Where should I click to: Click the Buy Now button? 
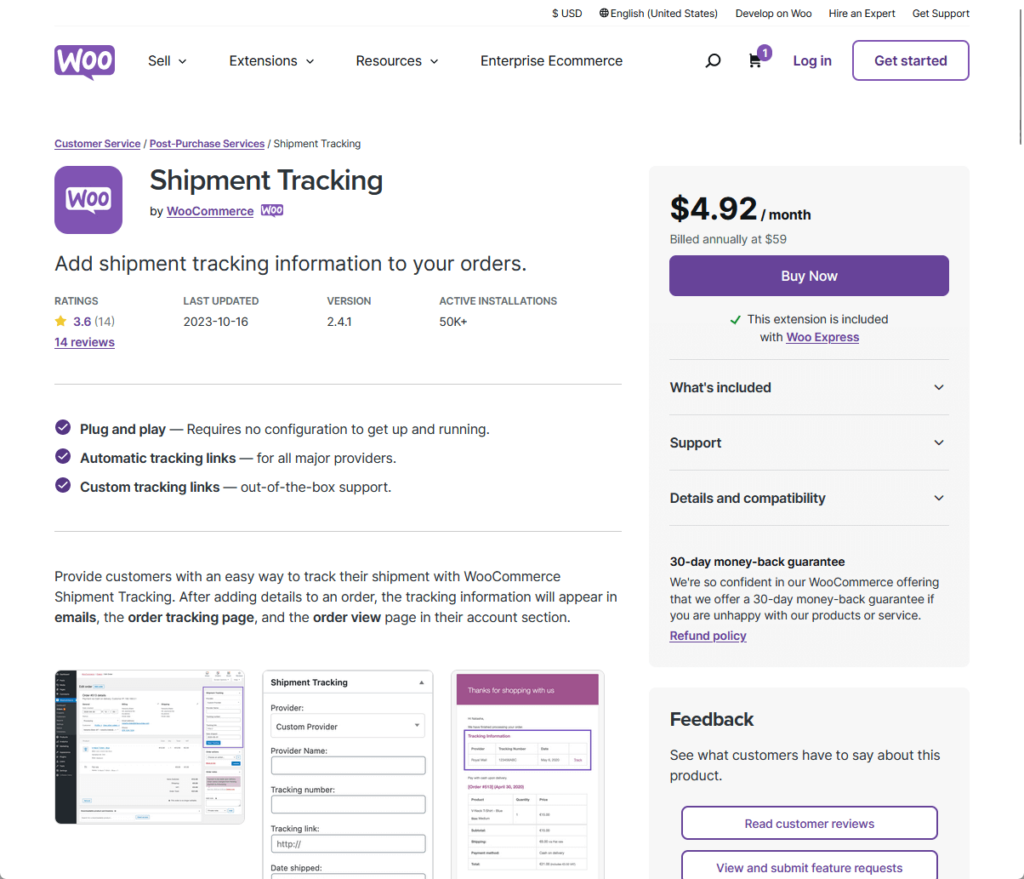tap(808, 276)
